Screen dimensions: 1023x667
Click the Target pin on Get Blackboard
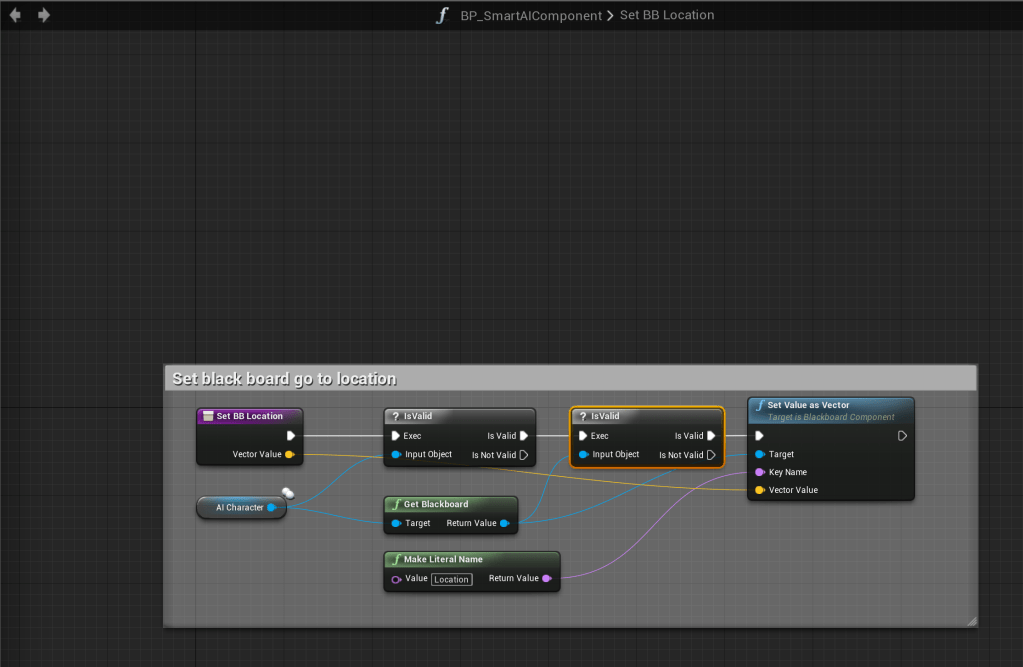pos(396,523)
